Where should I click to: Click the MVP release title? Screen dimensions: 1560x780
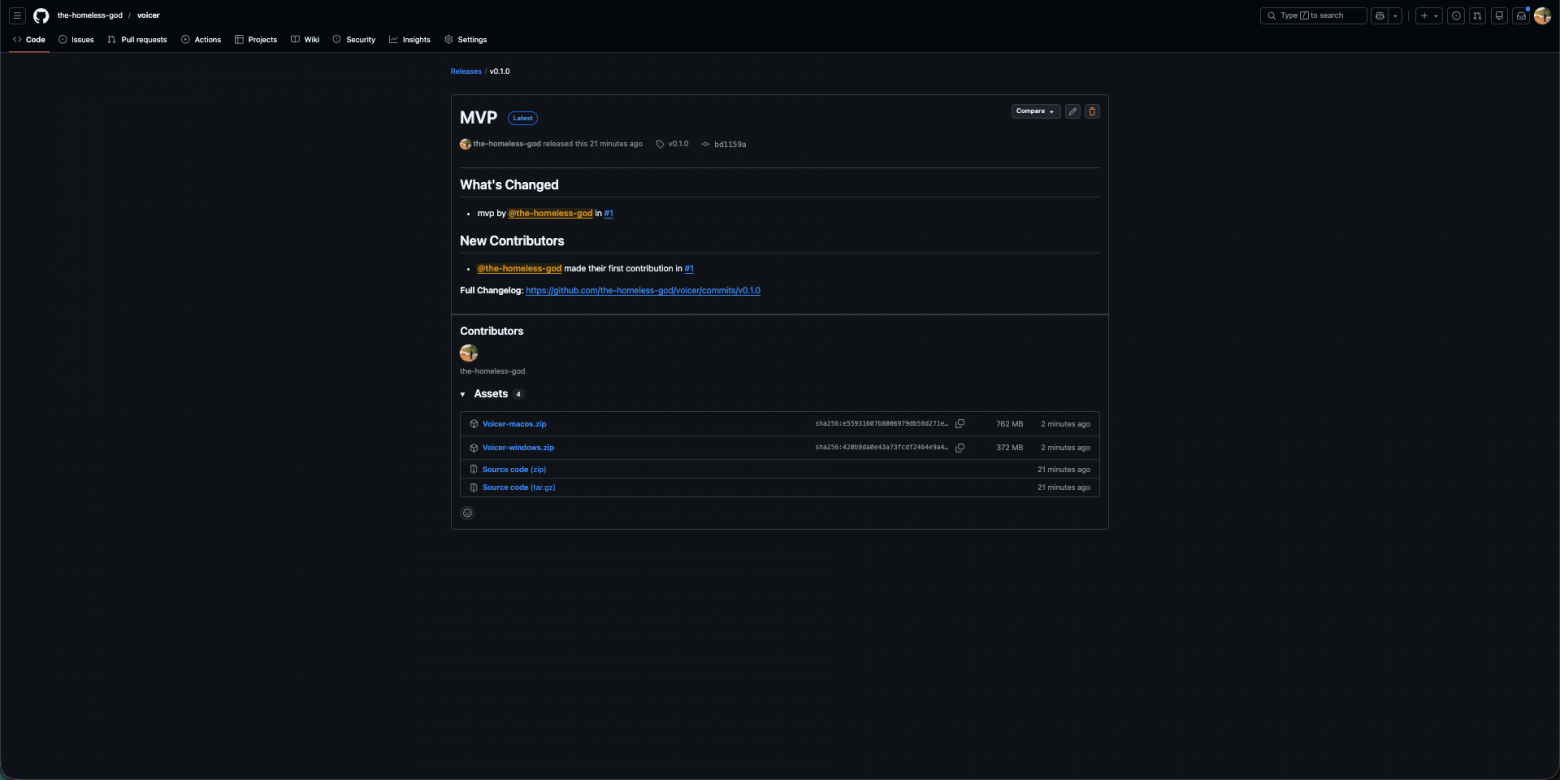pyautogui.click(x=478, y=118)
